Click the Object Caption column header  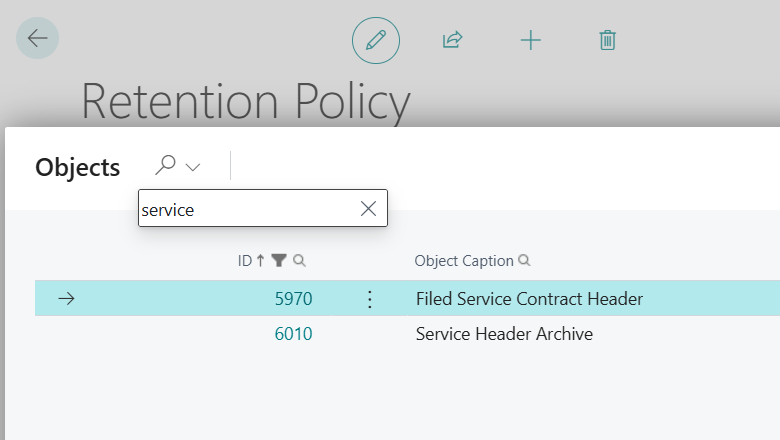464,261
